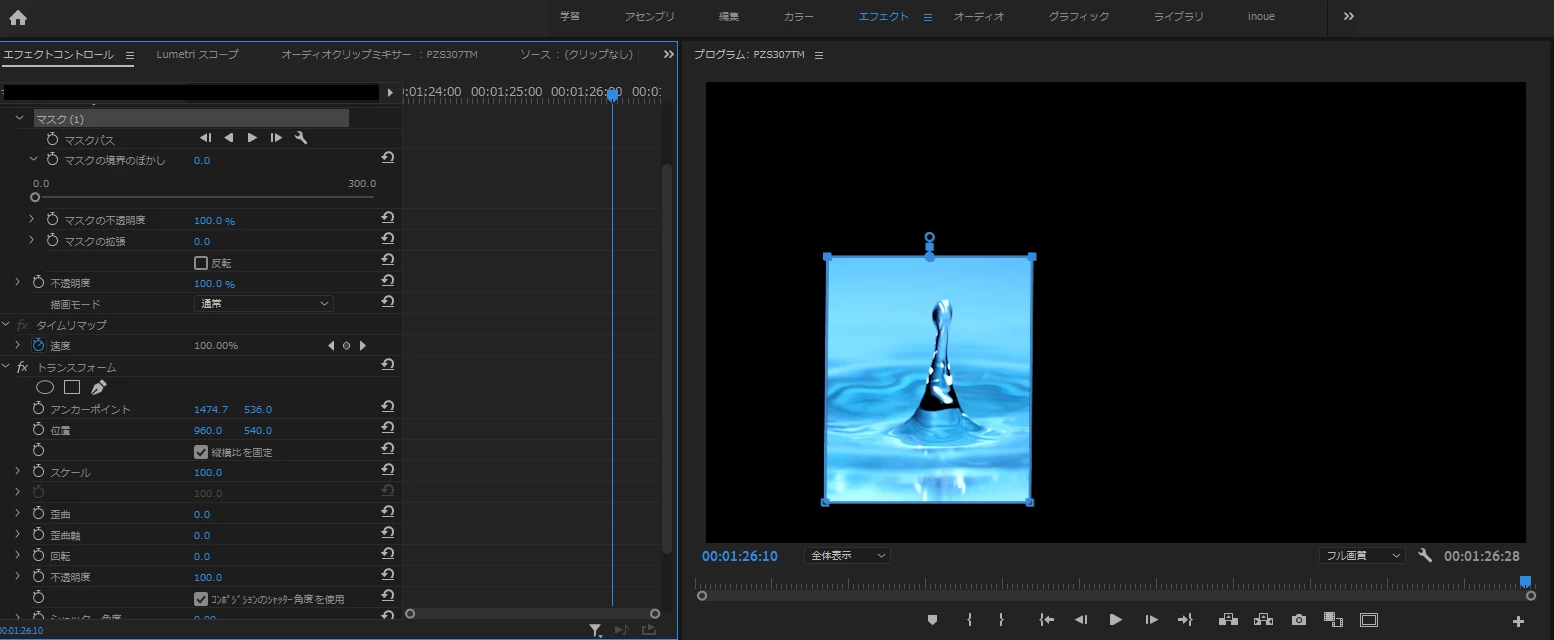The image size is (1554, 640).
Task: Step forward one frame
Action: (1151, 620)
